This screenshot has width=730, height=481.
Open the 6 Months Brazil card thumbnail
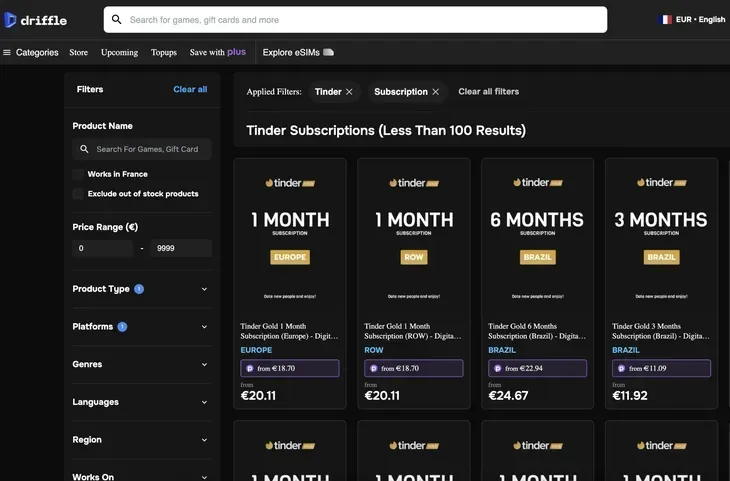(x=537, y=237)
